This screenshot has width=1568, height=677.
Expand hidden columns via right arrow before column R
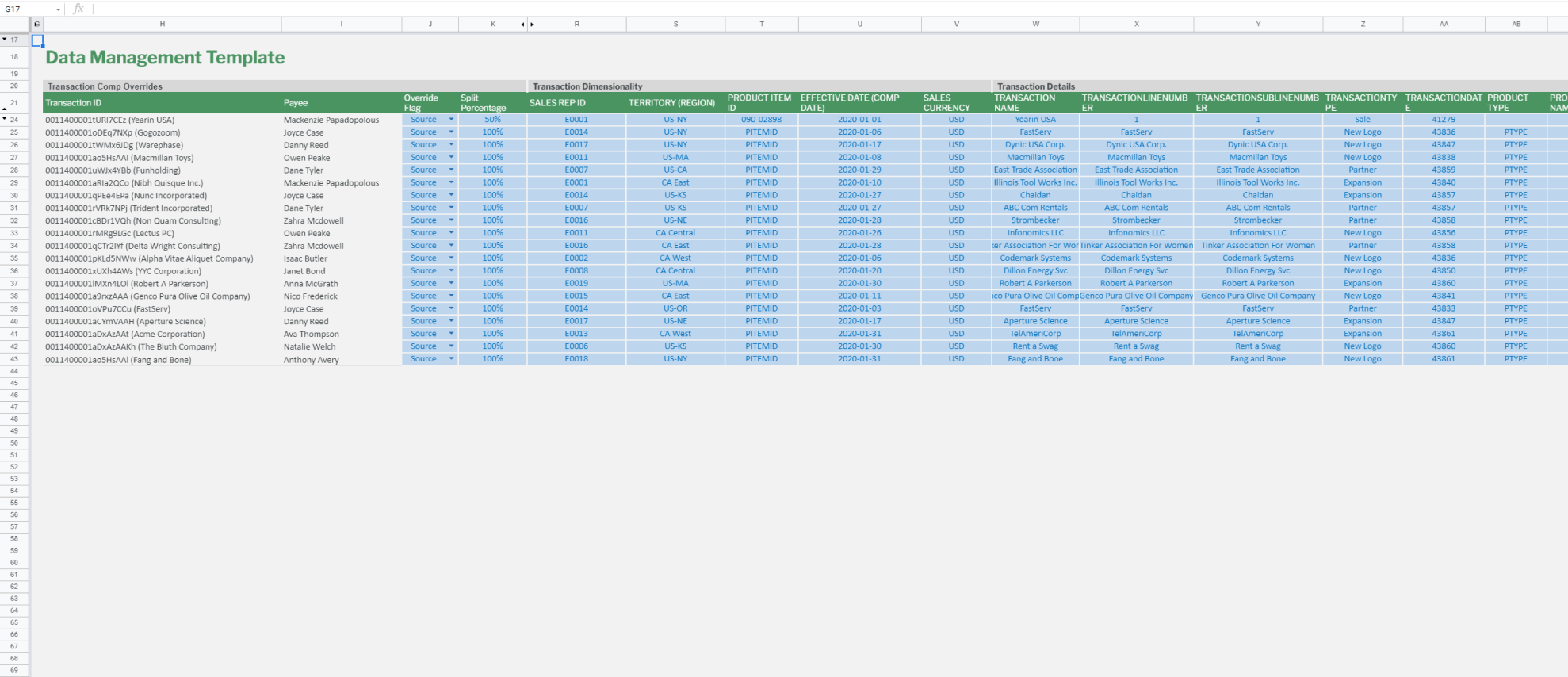pyautogui.click(x=532, y=25)
